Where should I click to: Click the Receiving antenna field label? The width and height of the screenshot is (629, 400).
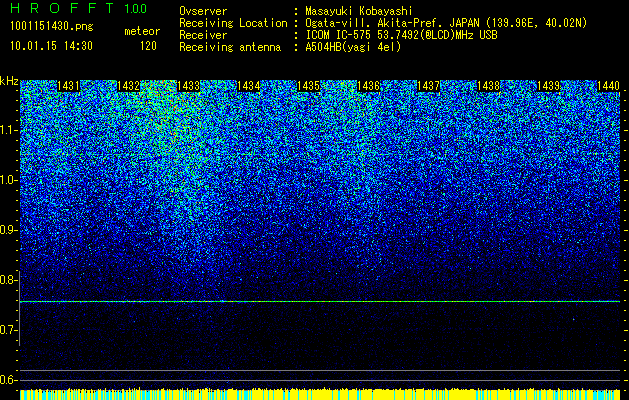pos(230,47)
